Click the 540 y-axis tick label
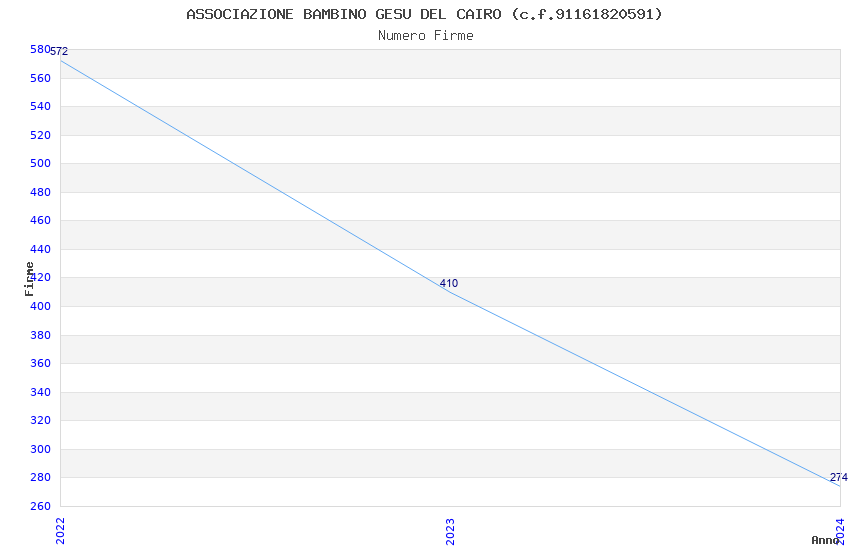 [40, 106]
